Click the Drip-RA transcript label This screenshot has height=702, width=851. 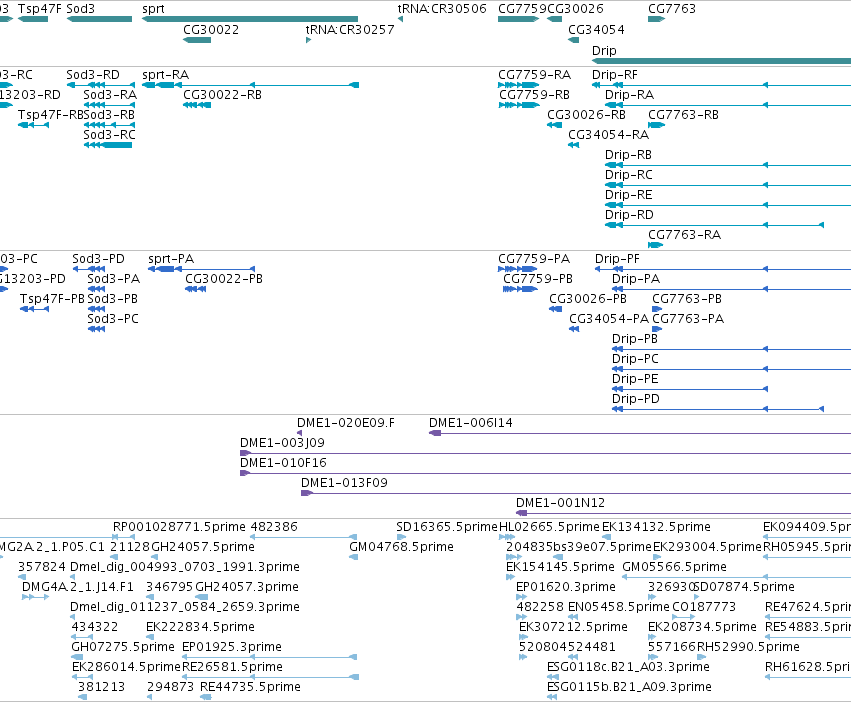(630, 95)
